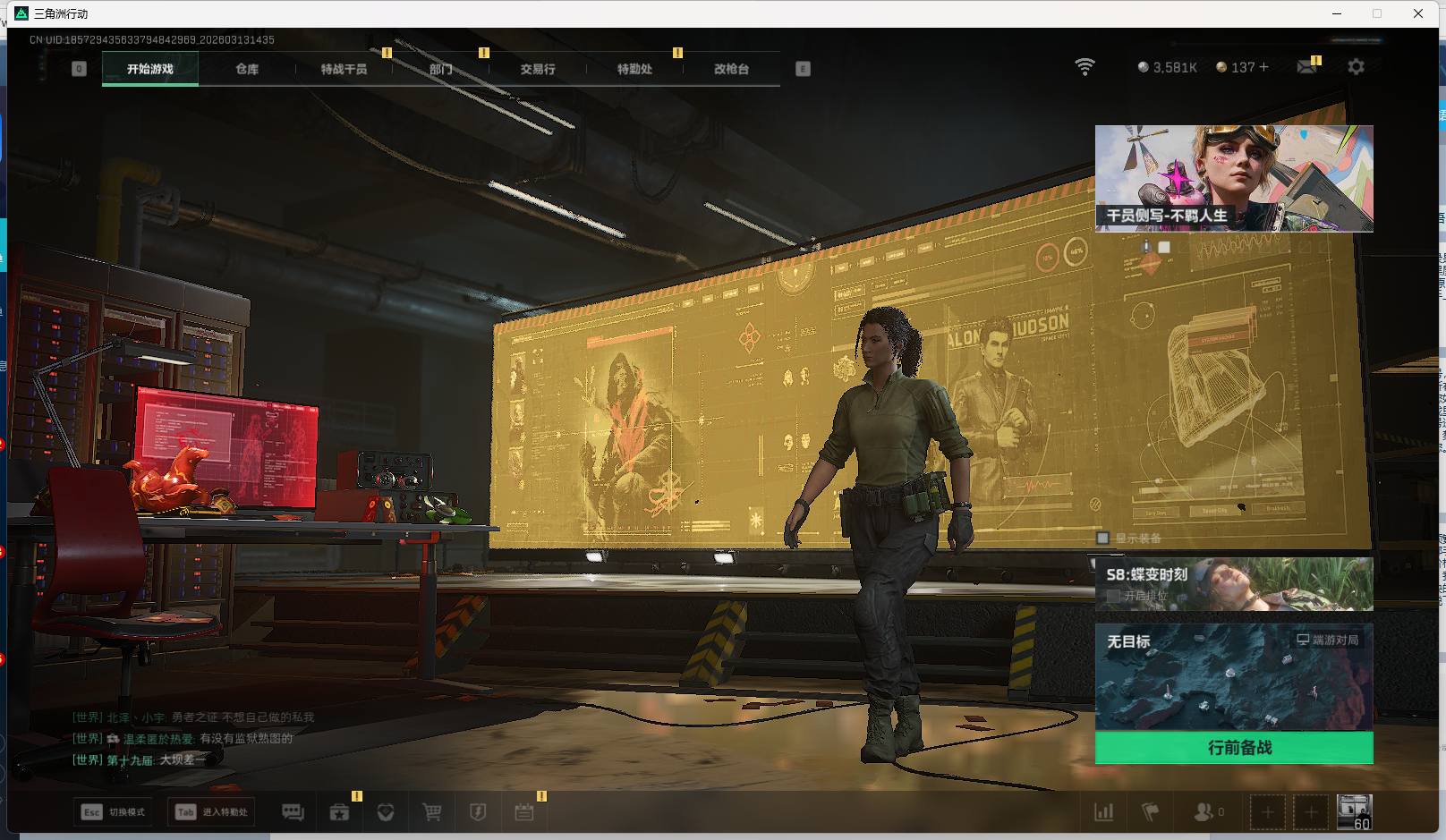Open the calendar events icon
This screenshot has height=840, width=1446.
524,812
